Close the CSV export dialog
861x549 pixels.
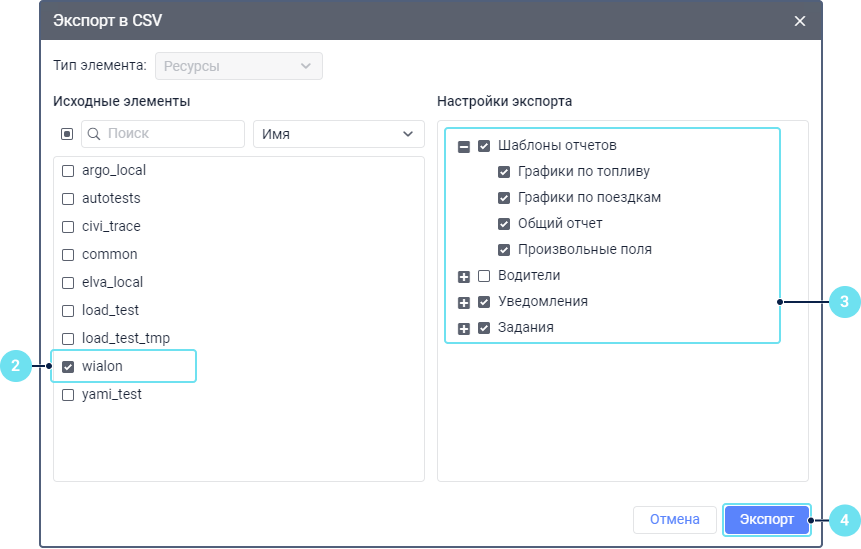(x=799, y=21)
